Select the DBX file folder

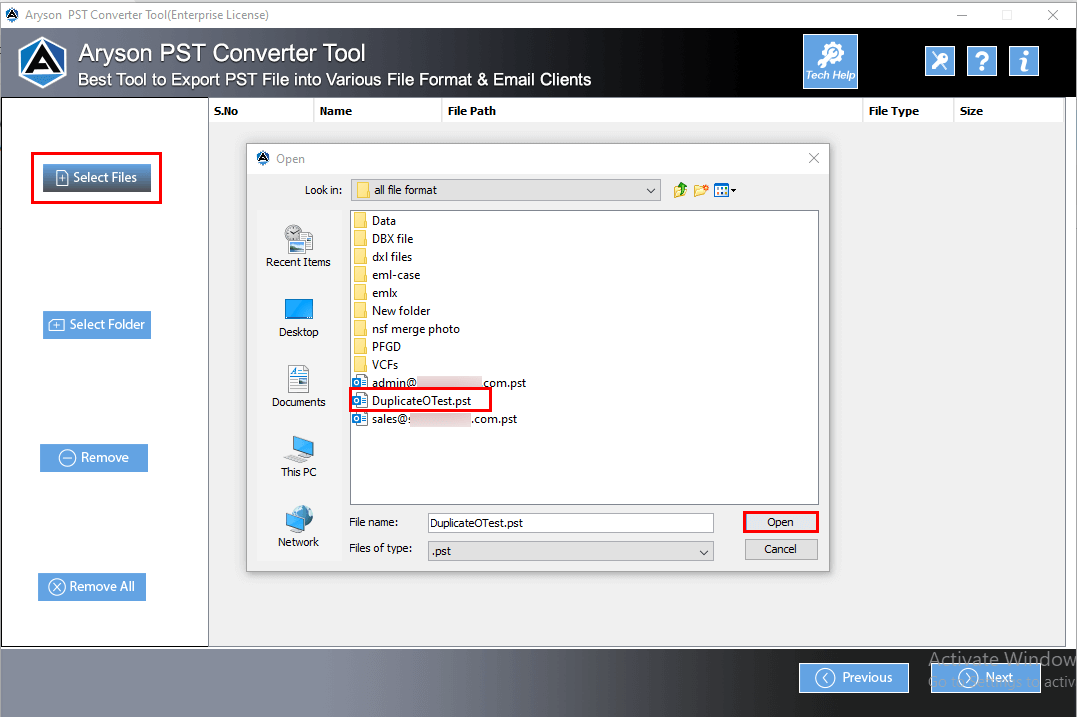point(383,238)
